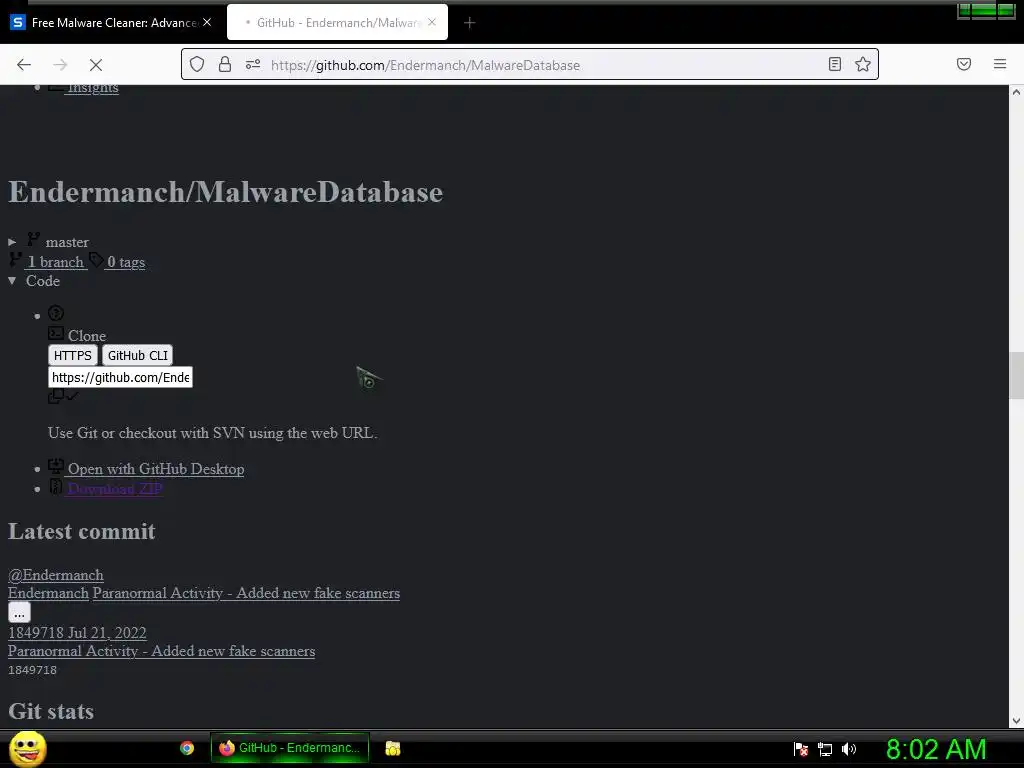Click the GitHub Desktop download icon
This screenshot has width=1024, height=768.
click(56, 466)
